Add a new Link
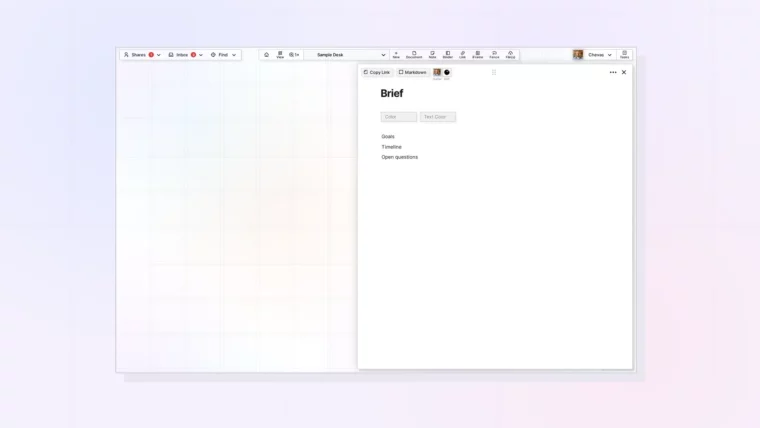Screen dimensions: 760x428 (462, 55)
